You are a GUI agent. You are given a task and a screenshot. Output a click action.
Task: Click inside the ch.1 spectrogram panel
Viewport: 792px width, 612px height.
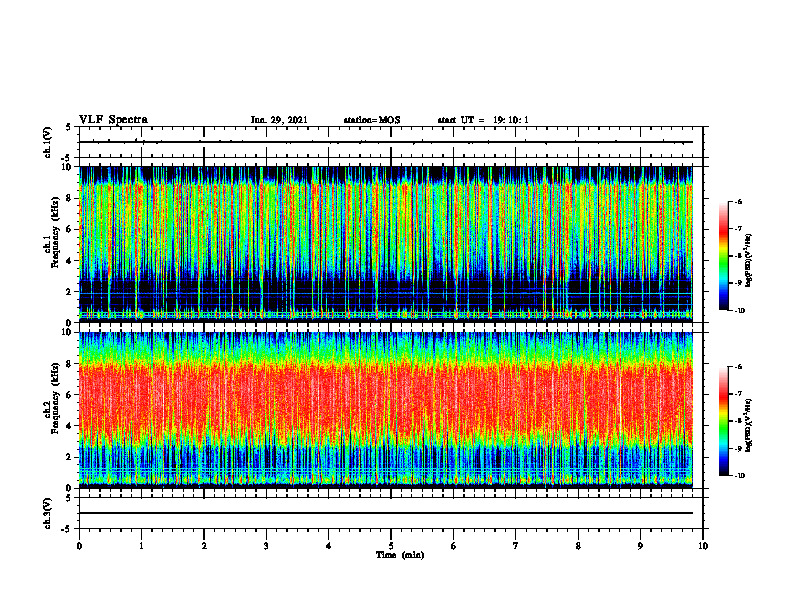tap(386, 244)
